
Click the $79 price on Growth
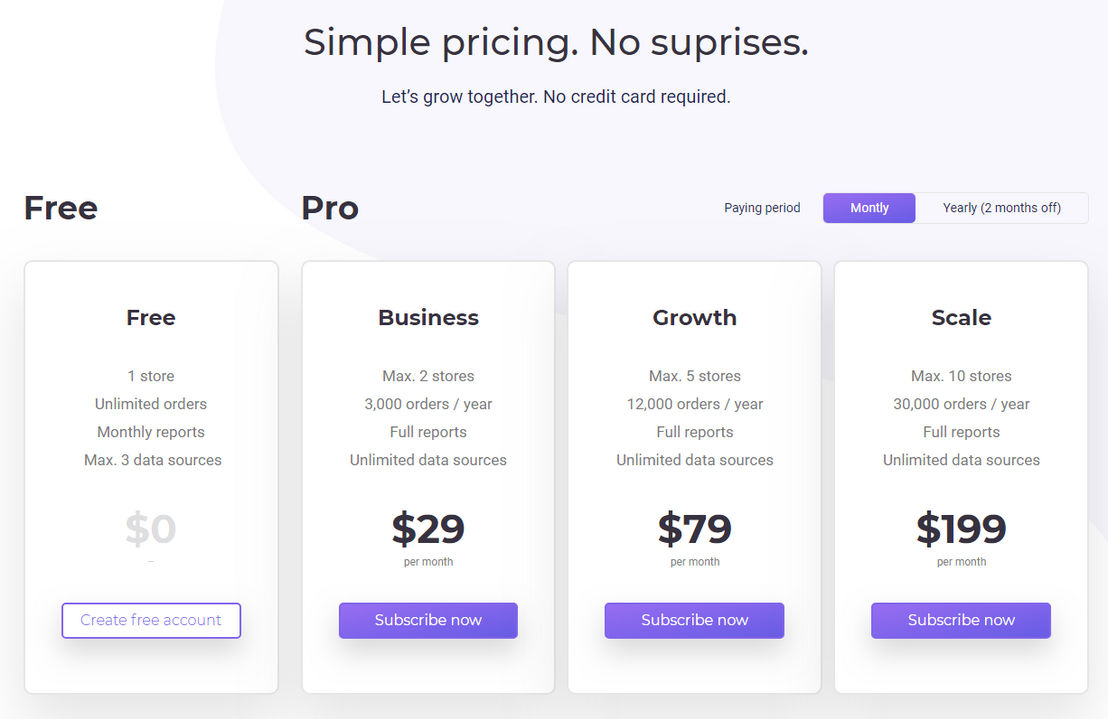point(695,529)
